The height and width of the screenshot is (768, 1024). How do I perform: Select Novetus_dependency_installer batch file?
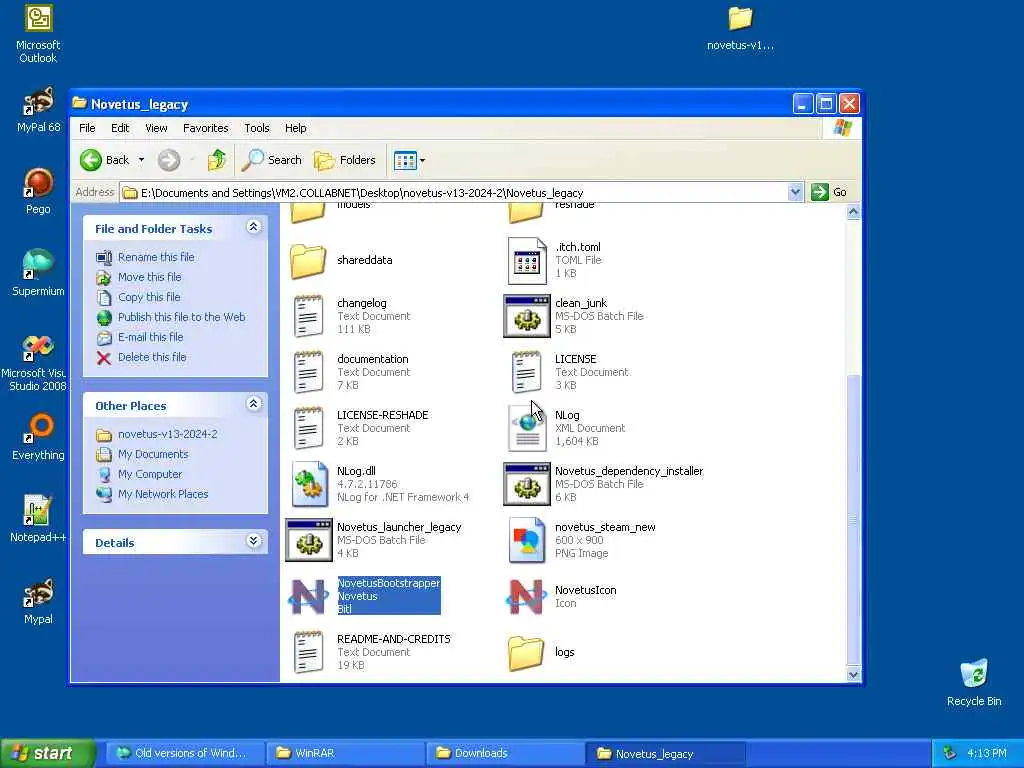click(603, 484)
